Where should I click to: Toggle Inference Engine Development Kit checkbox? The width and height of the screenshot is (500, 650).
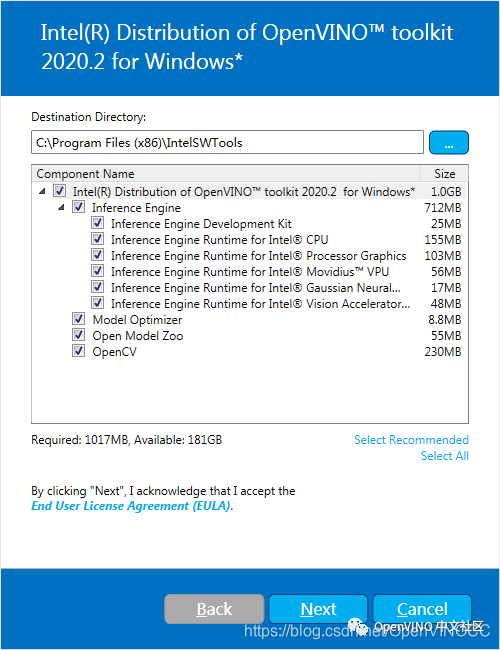click(x=98, y=223)
